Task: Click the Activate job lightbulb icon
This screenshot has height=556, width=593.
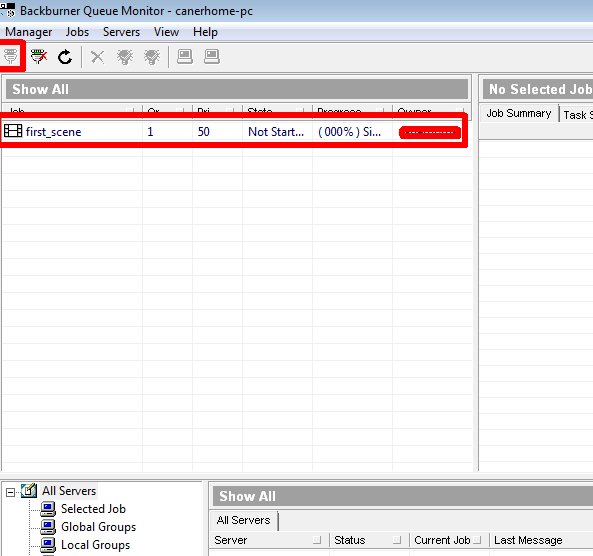Action: click(x=125, y=57)
